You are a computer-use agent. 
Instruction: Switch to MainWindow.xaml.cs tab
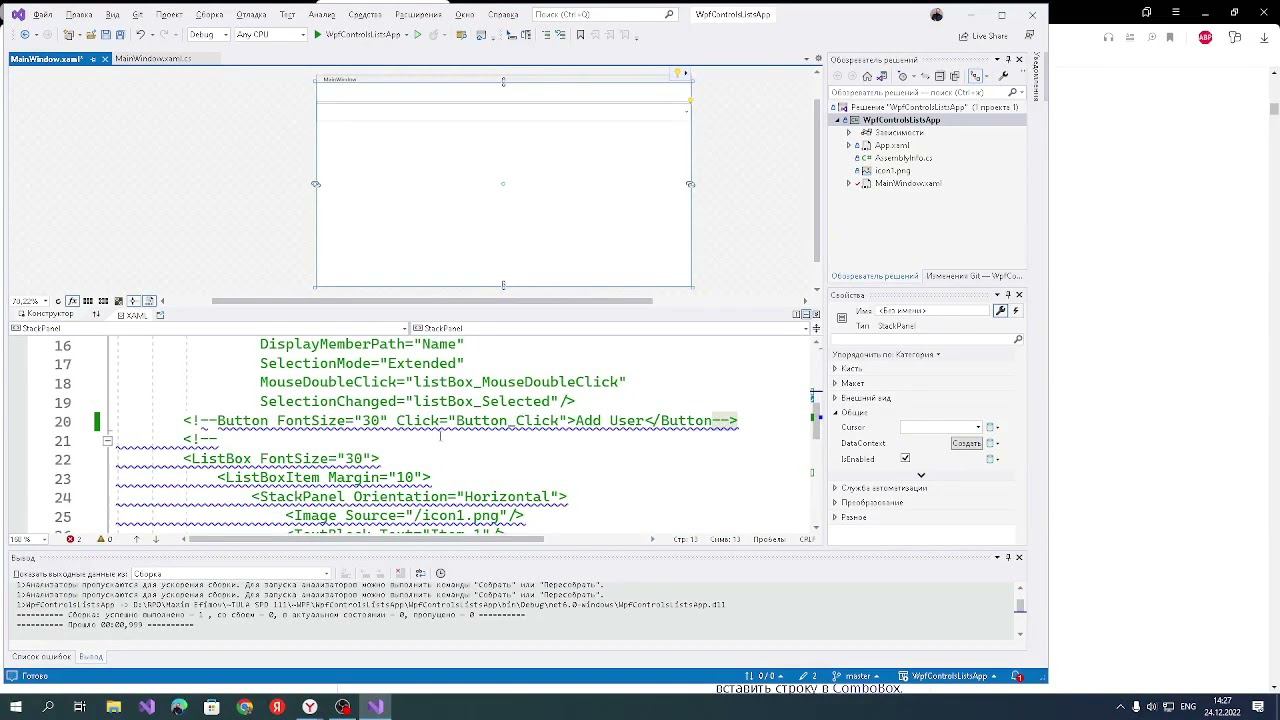click(153, 59)
